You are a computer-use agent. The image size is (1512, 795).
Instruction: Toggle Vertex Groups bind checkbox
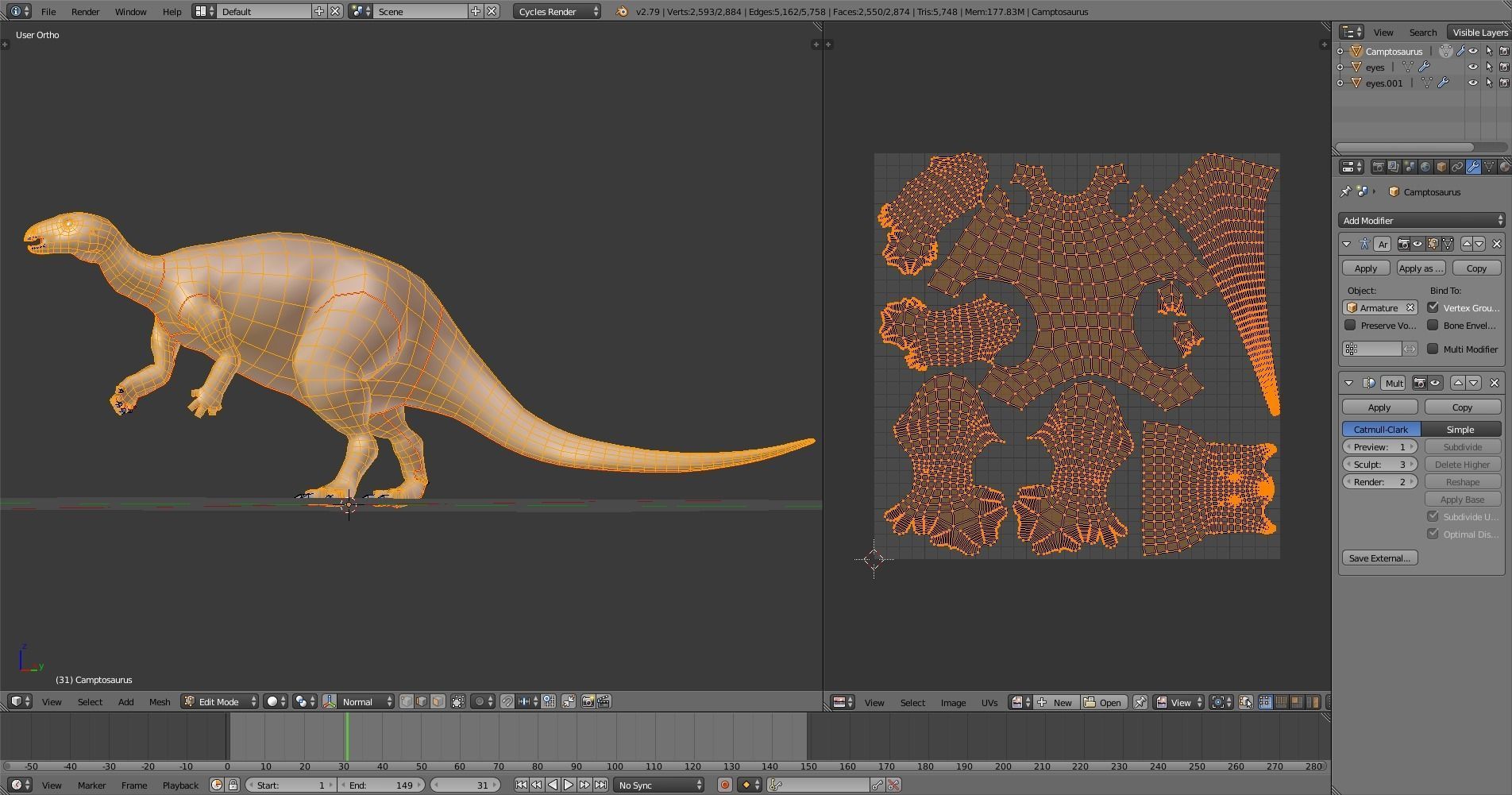1433,307
